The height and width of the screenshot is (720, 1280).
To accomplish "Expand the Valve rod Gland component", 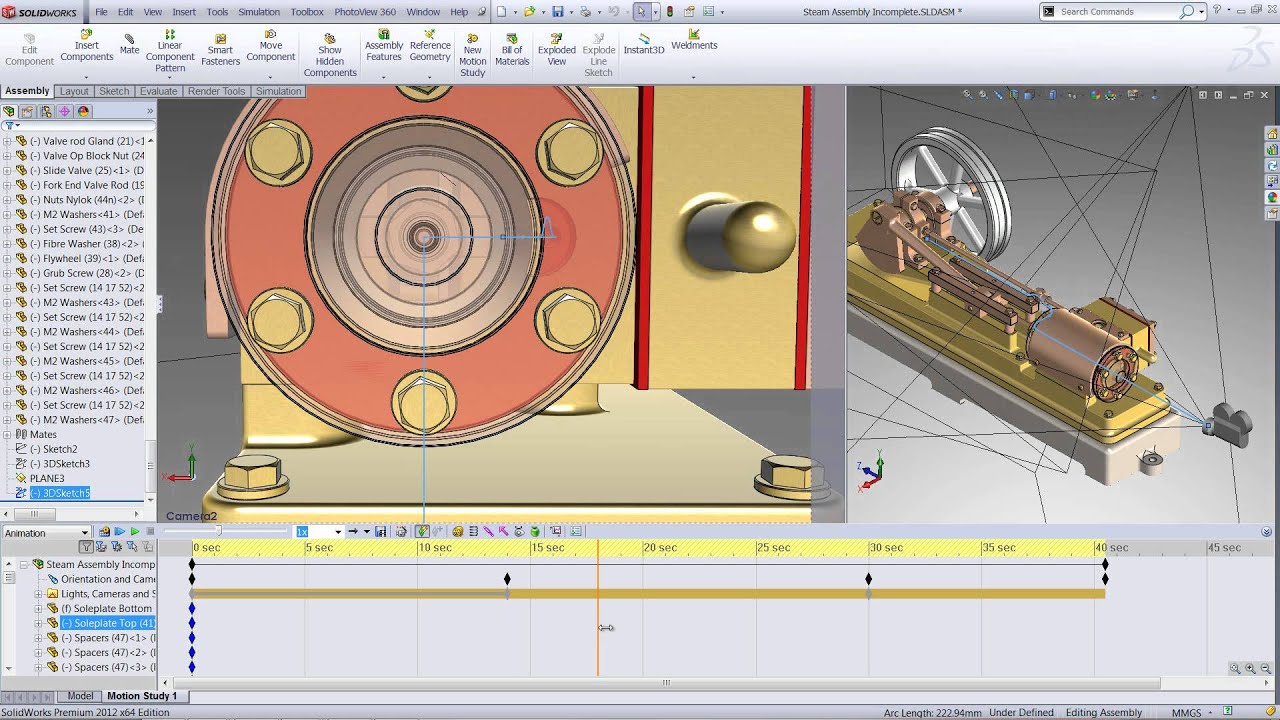I will click(7, 141).
